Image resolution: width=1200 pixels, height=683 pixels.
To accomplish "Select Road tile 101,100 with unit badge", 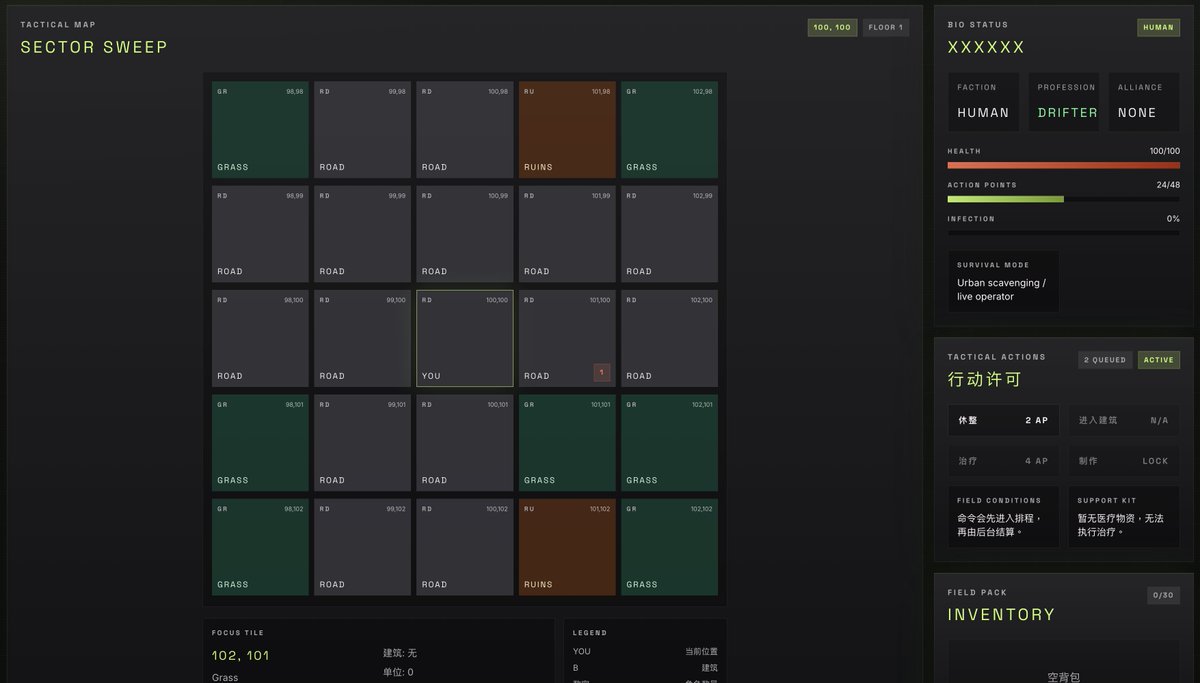I will click(567, 338).
